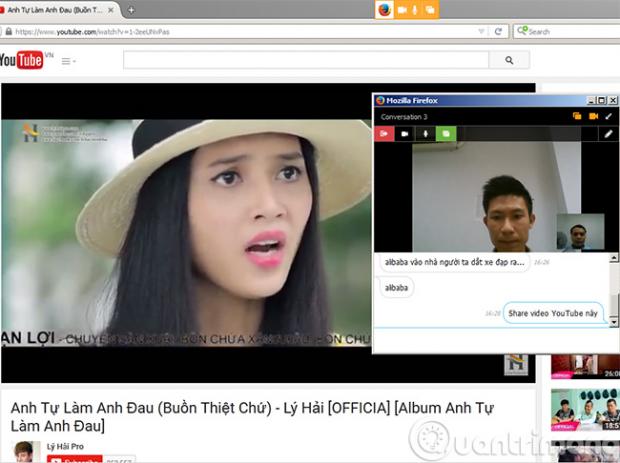Screen dimensions: 620x463
Task: Open YouTube guide hamburger menu
Action: tap(68, 61)
